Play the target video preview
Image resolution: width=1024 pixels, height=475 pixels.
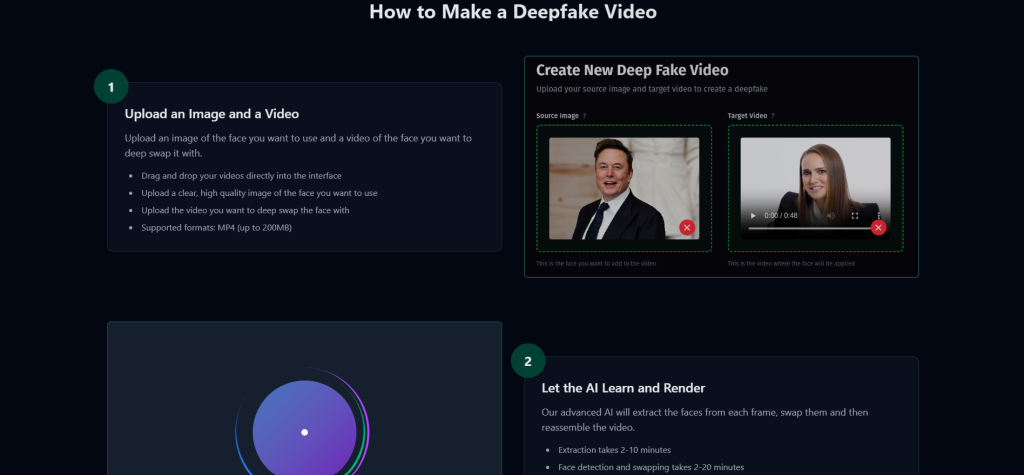[x=753, y=216]
